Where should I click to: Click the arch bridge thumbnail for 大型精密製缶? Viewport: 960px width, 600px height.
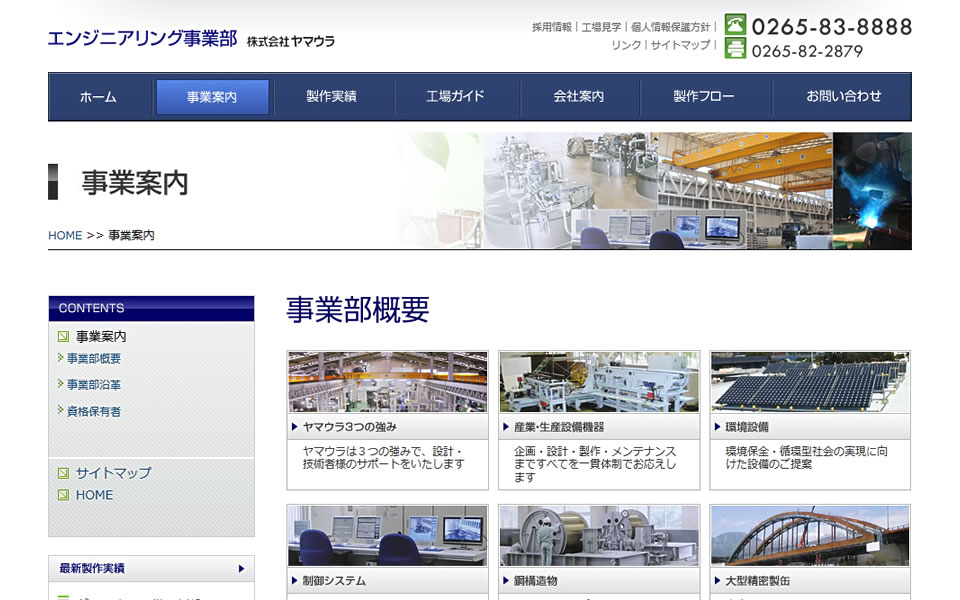[x=810, y=536]
